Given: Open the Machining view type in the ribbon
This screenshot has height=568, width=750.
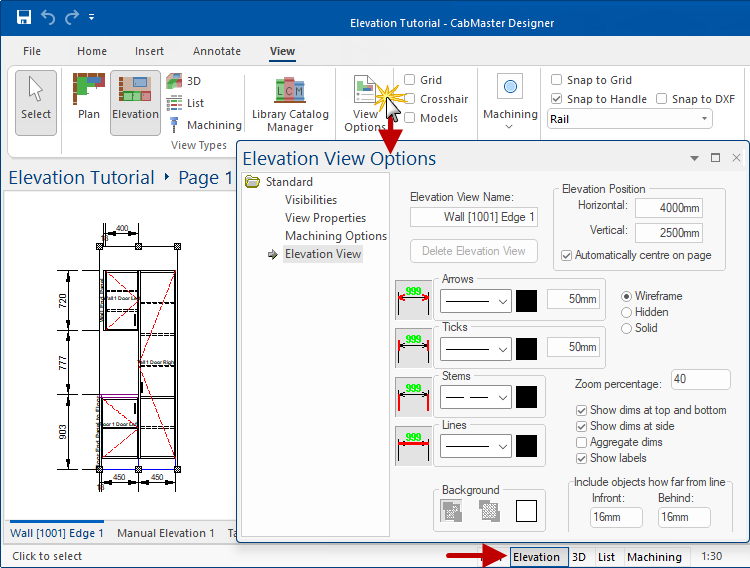Looking at the screenshot, I should (205, 125).
